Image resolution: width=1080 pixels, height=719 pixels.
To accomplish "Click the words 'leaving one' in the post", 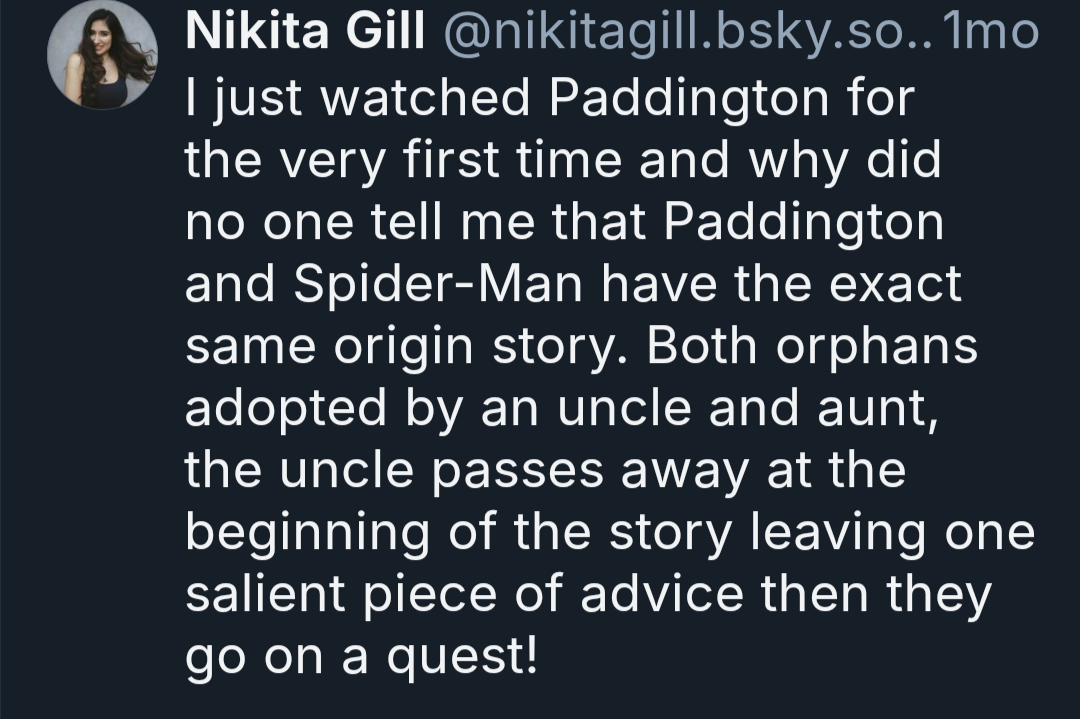I will point(892,533).
